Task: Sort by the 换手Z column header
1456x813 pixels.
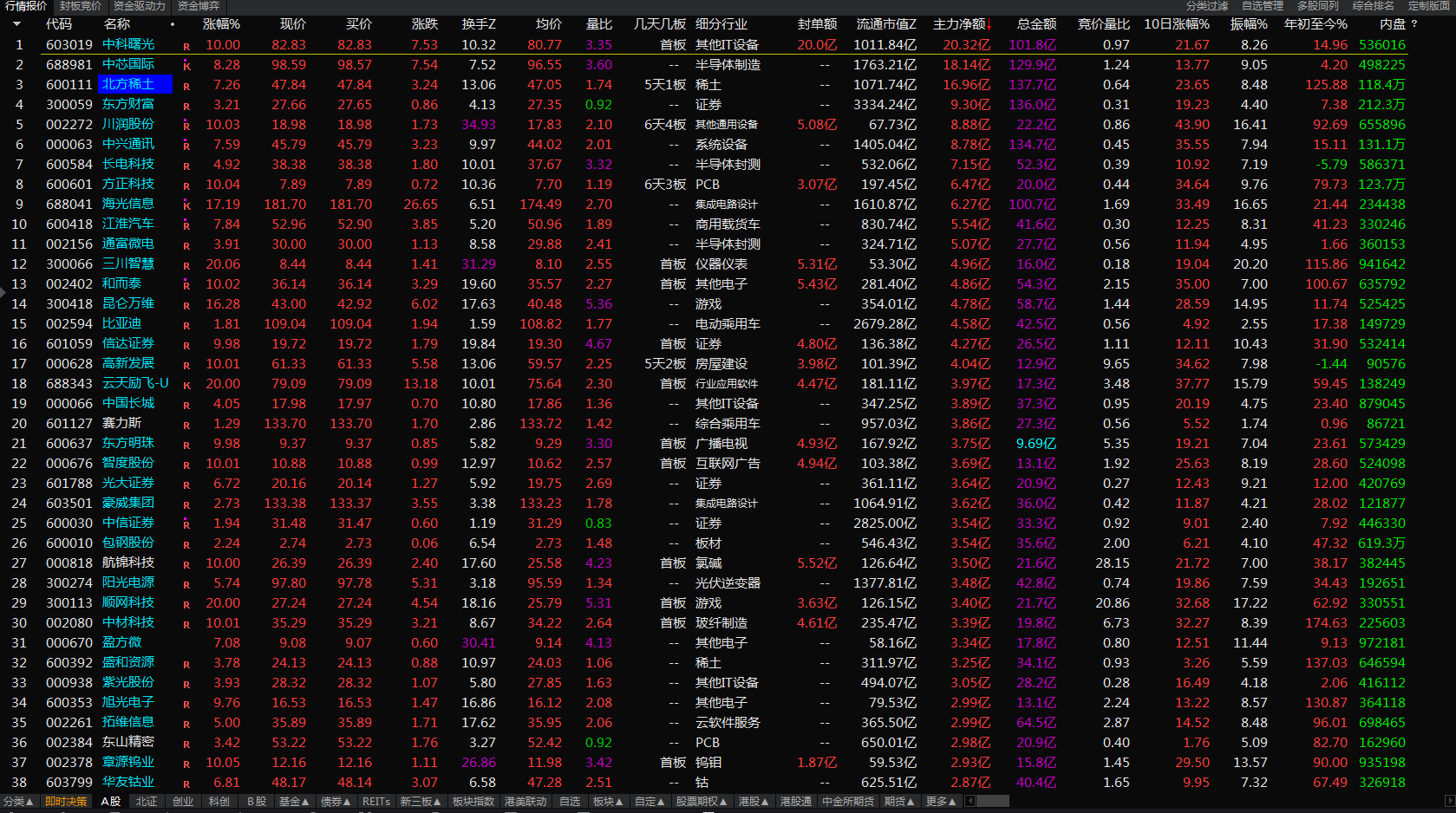Action: pyautogui.click(x=479, y=24)
